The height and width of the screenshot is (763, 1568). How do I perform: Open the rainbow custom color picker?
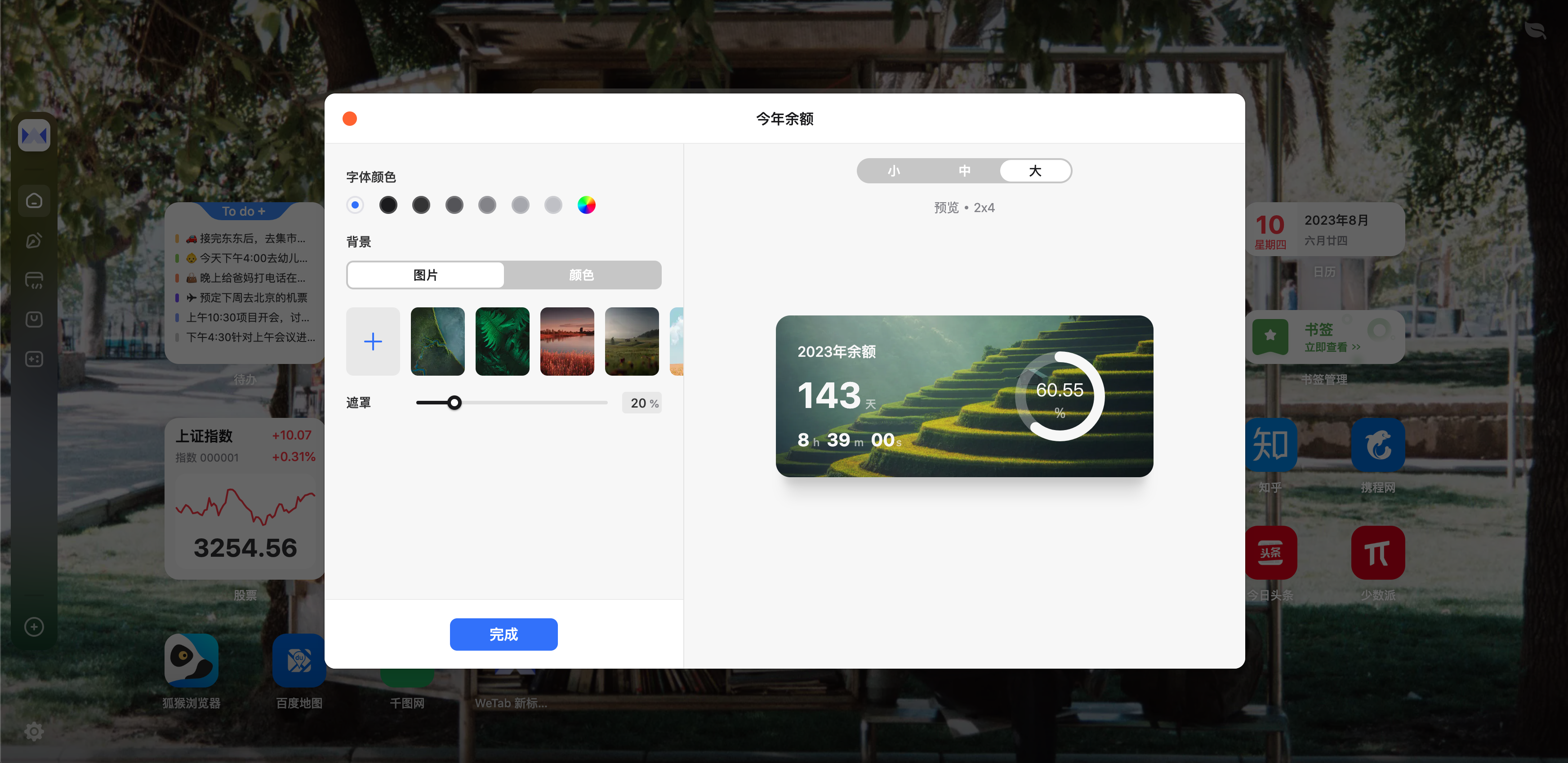pyautogui.click(x=586, y=205)
